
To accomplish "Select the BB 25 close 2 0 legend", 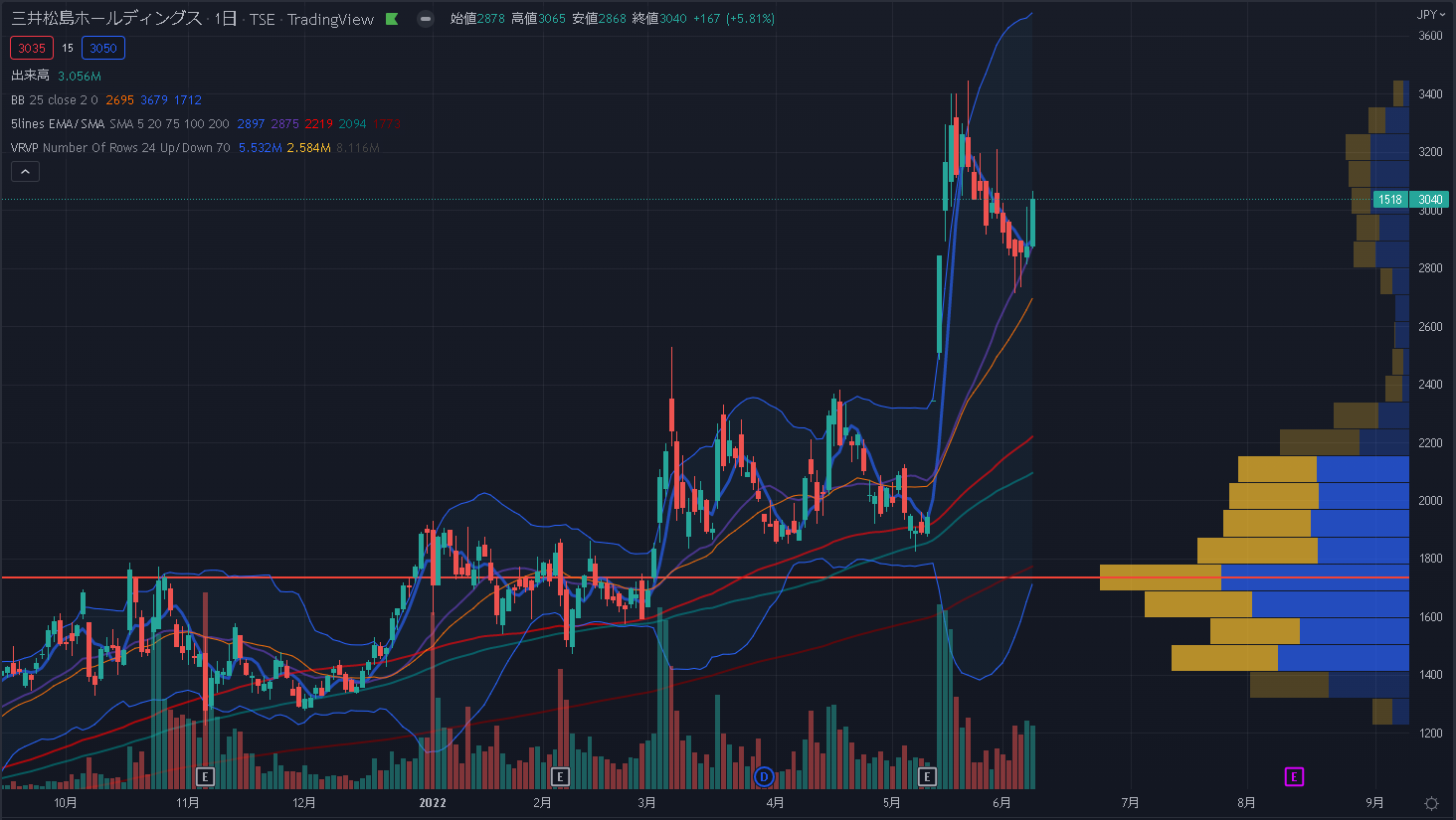I will (x=55, y=99).
